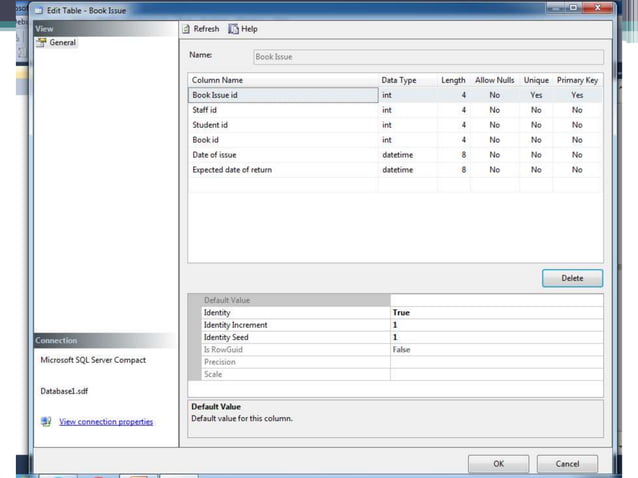Select the General page icon in View pane
638x478 pixels.
(42, 43)
